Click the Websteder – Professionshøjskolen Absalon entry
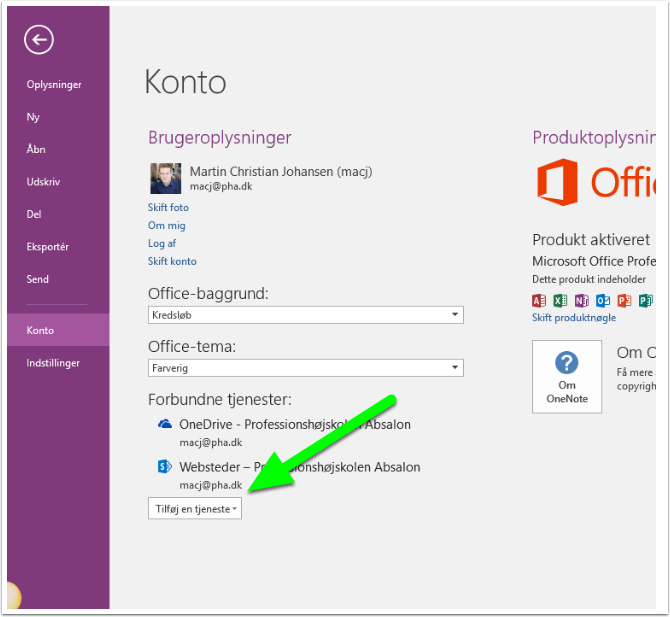 coord(300,467)
